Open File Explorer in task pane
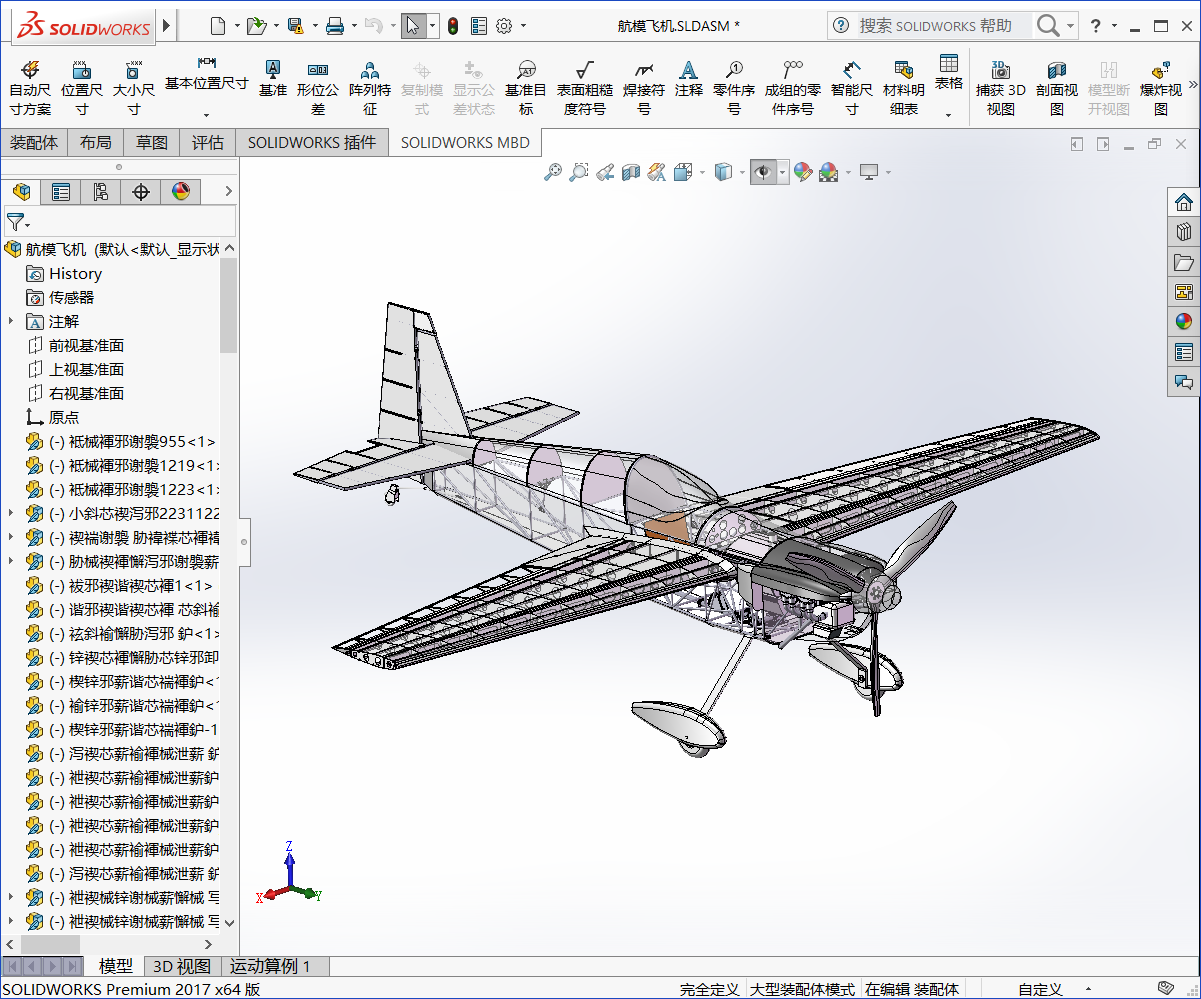Screen dimensions: 1201x999 point(1184,262)
